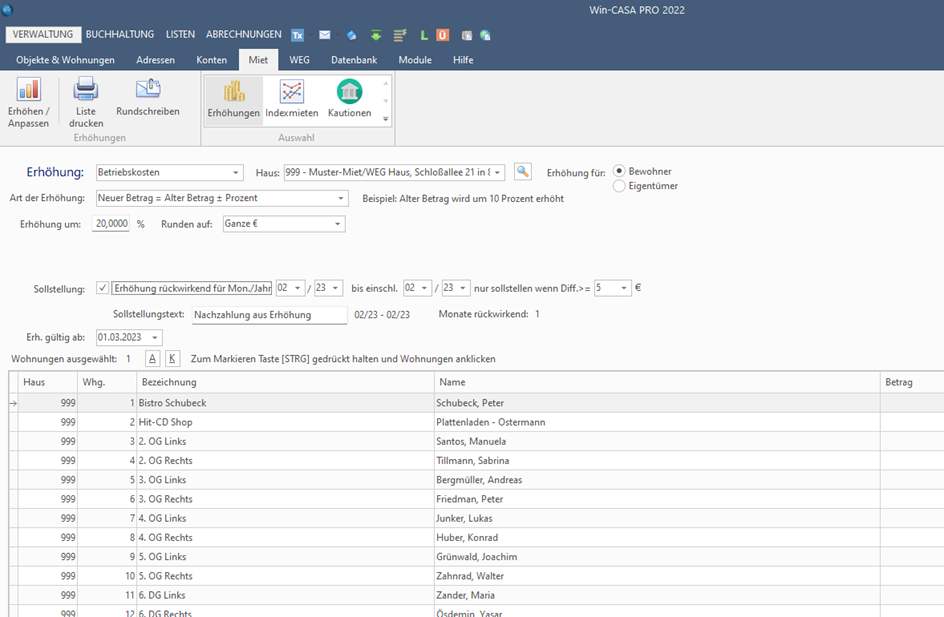Click the Liste drucken printer icon
This screenshot has height=617, width=944.
point(85,89)
